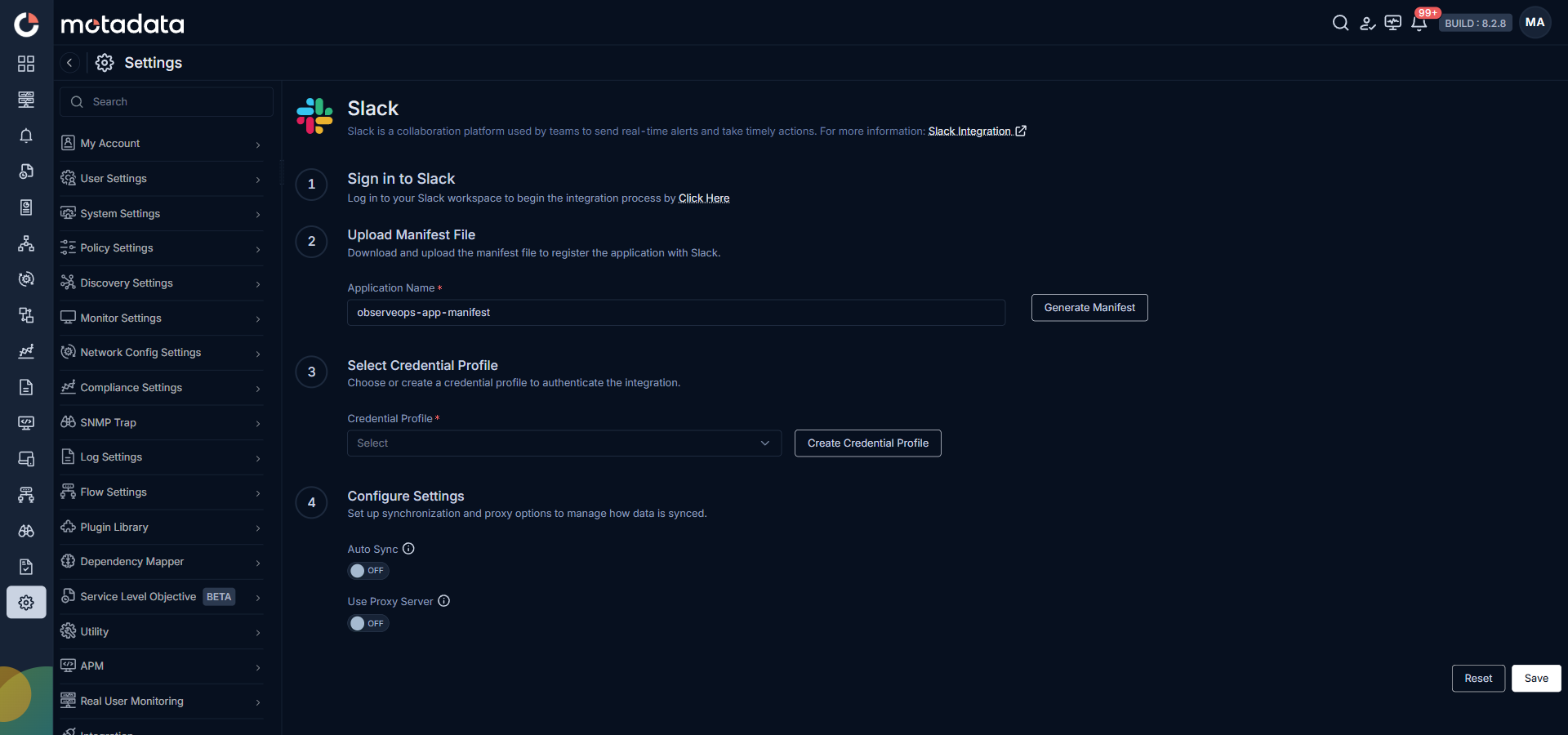Viewport: 1568px width, 735px height.
Task: Enable the Use Proxy Server toggle
Action: [x=368, y=623]
